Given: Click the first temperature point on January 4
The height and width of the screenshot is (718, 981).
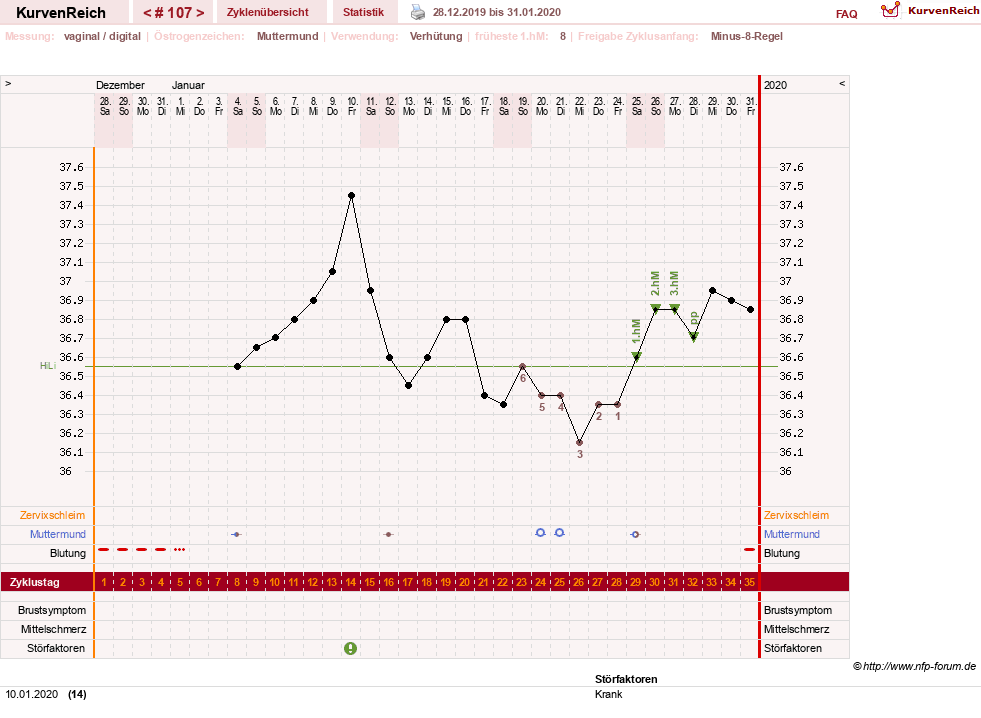Looking at the screenshot, I should click(237, 367).
